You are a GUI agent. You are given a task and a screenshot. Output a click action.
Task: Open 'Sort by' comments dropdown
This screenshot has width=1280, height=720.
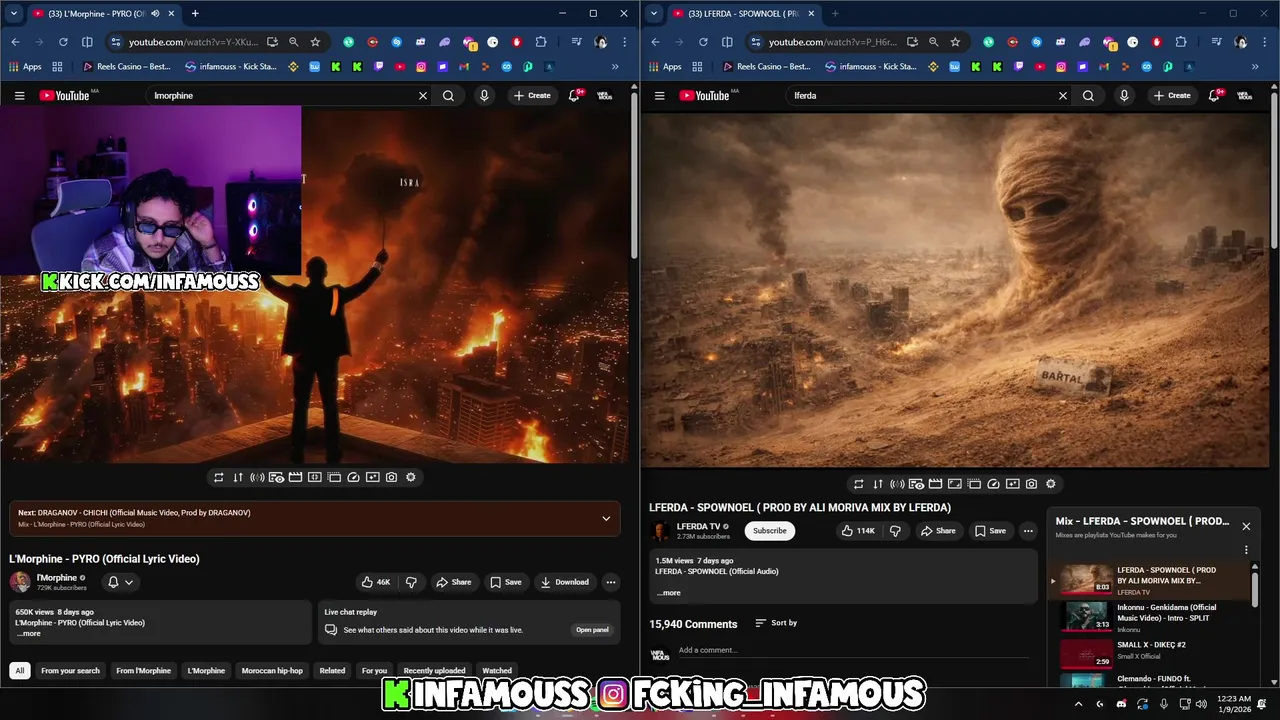click(x=776, y=623)
